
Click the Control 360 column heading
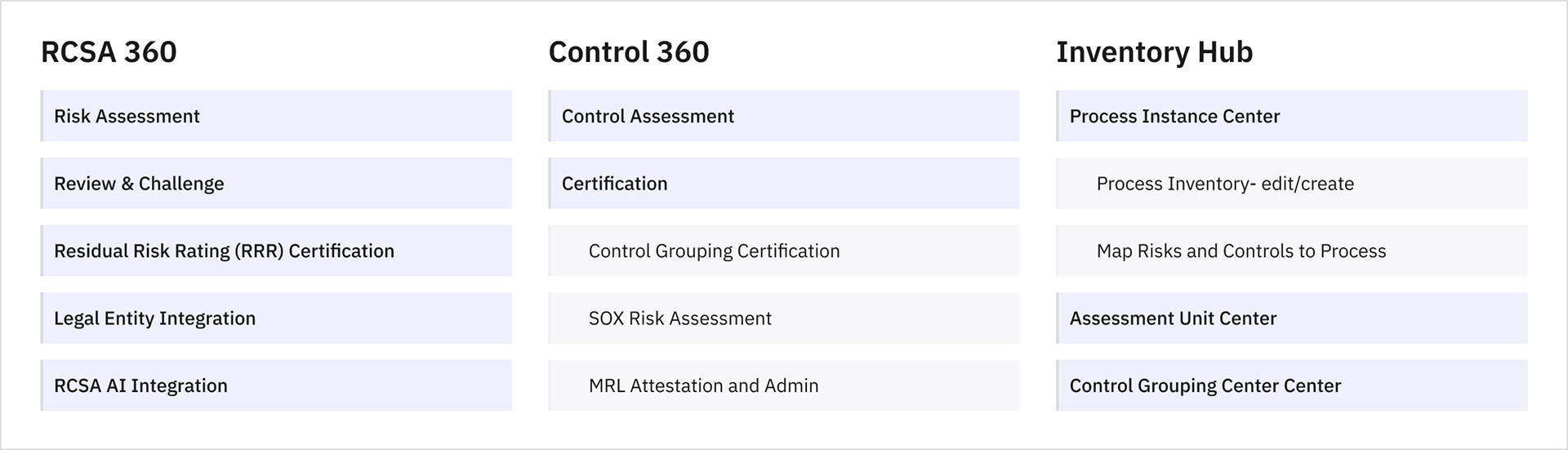click(629, 52)
